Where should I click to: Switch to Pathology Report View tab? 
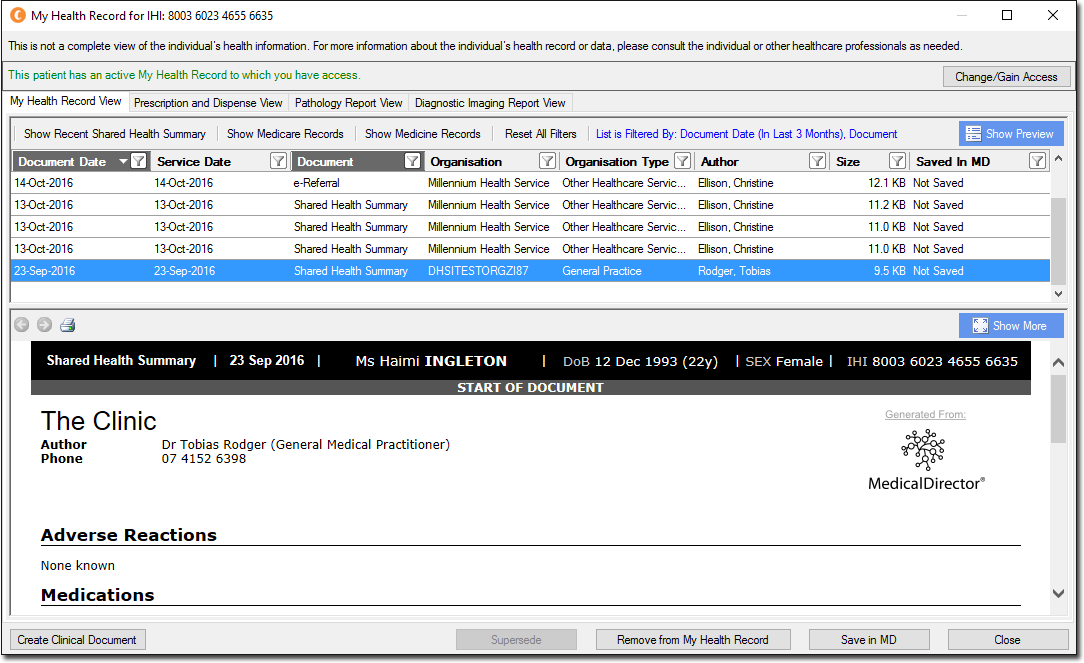pos(348,103)
